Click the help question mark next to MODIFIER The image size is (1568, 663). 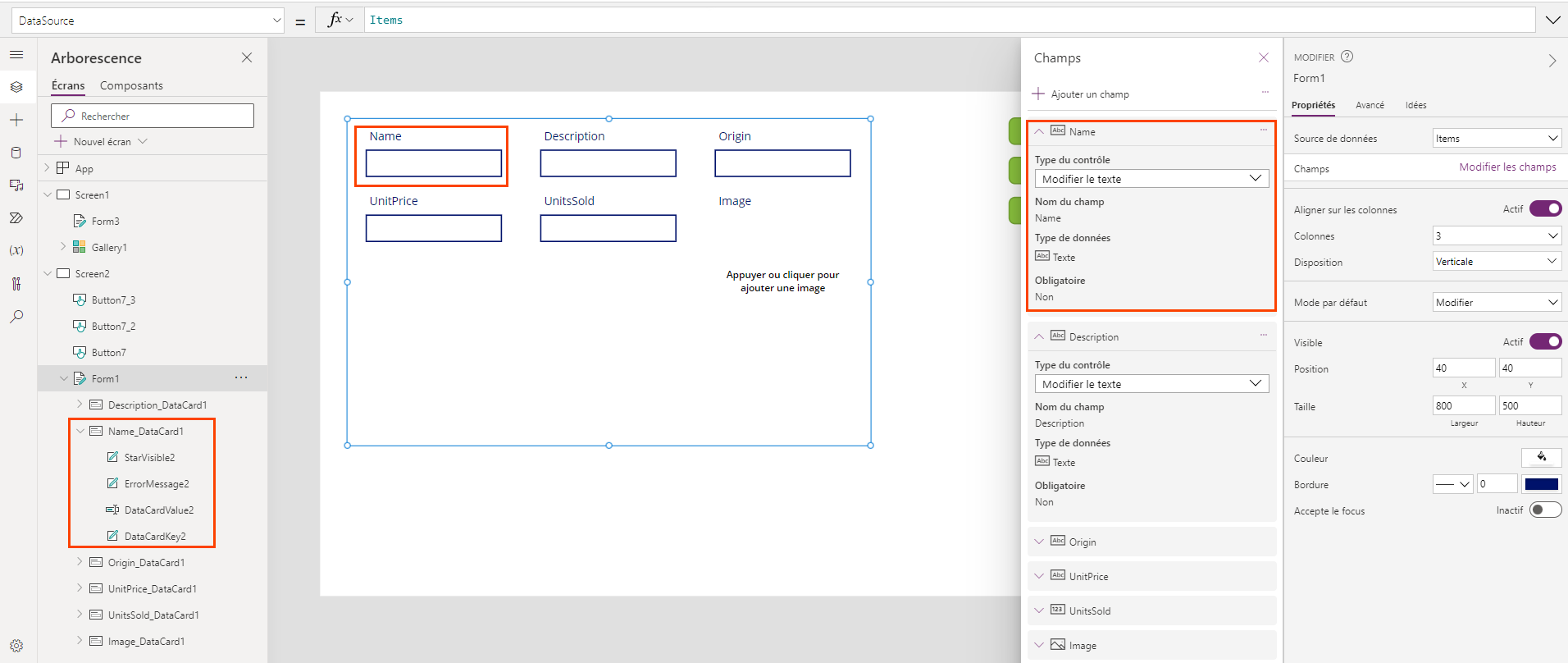[1347, 57]
